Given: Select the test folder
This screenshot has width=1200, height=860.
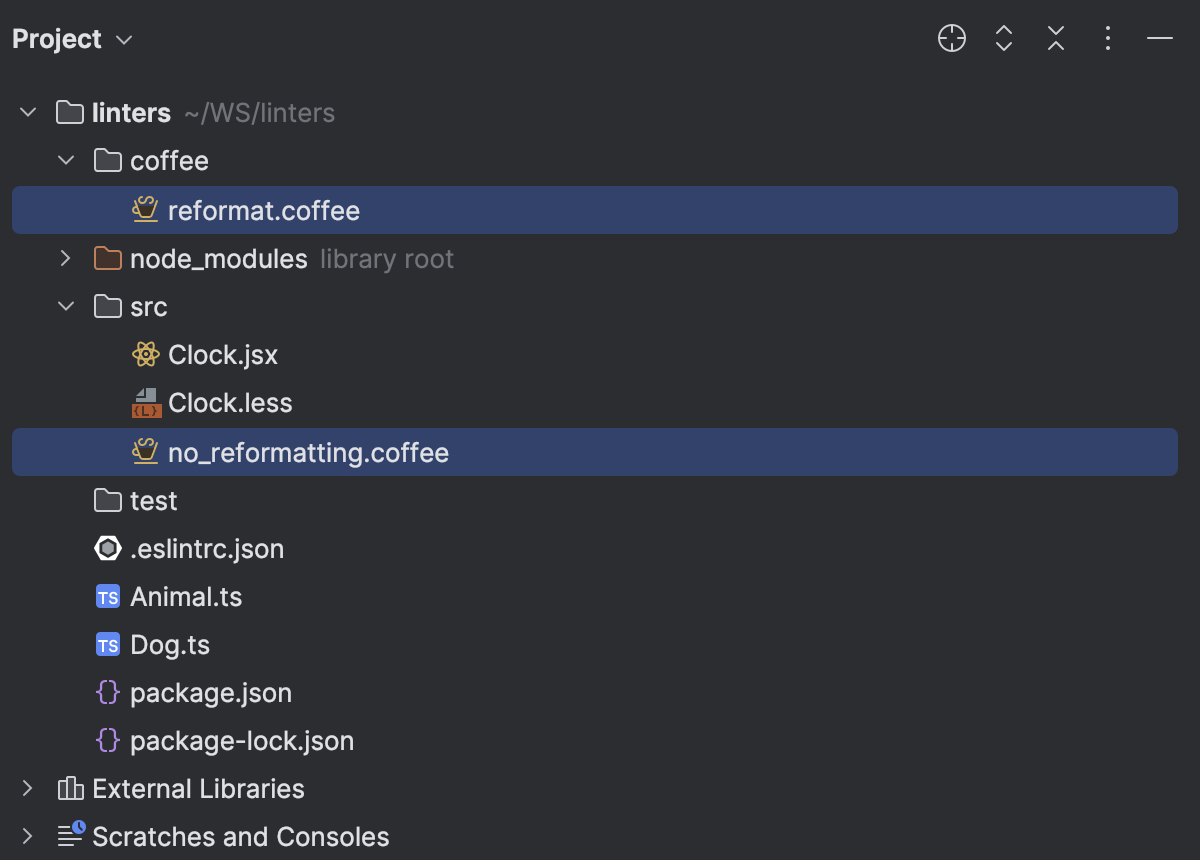Looking at the screenshot, I should 155,500.
